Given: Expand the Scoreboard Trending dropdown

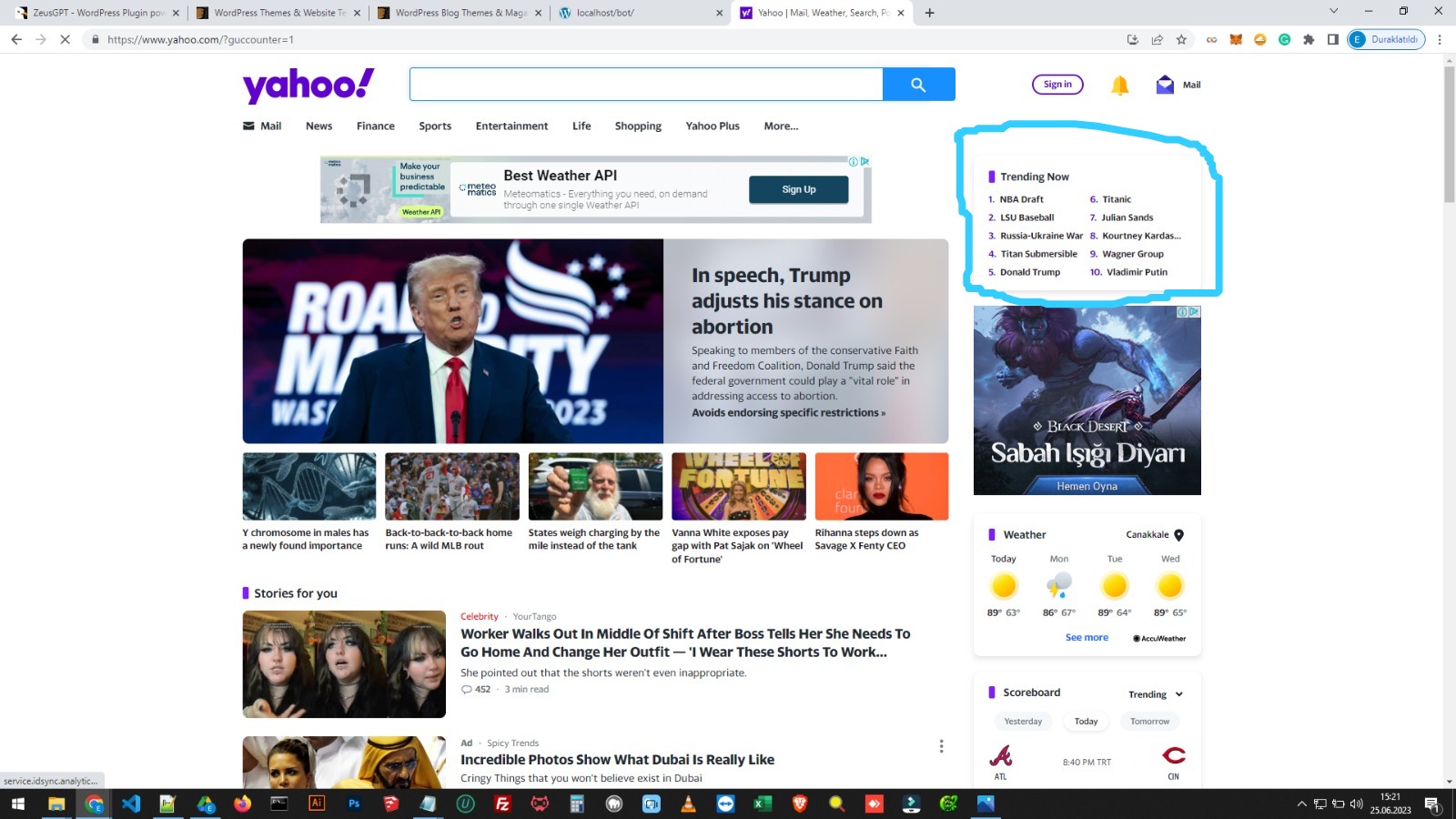Looking at the screenshot, I should click(1157, 694).
